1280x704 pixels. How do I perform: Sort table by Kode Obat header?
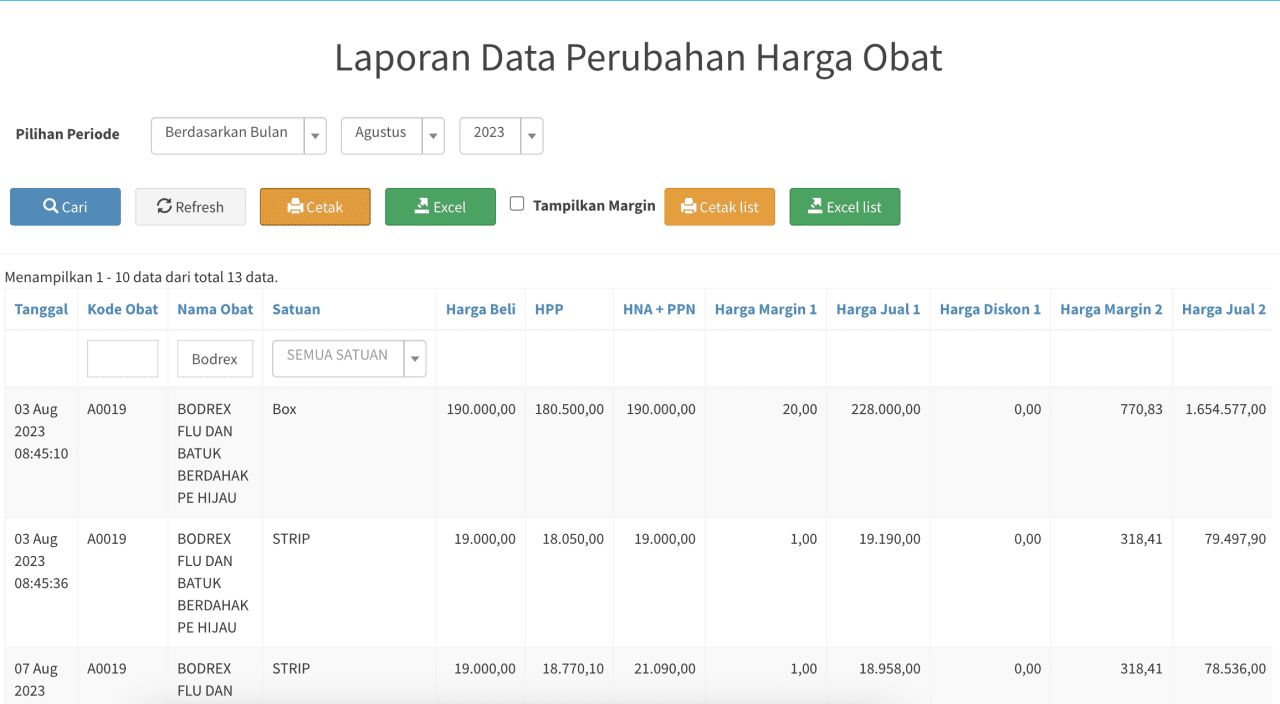tap(122, 309)
